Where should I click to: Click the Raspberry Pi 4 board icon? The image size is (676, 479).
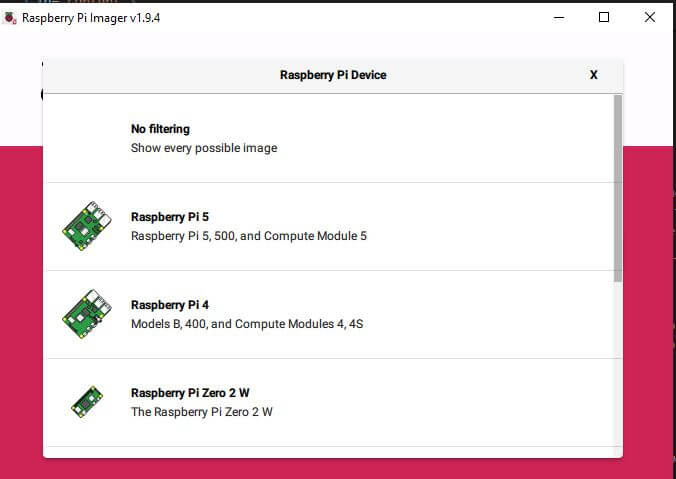(x=86, y=314)
